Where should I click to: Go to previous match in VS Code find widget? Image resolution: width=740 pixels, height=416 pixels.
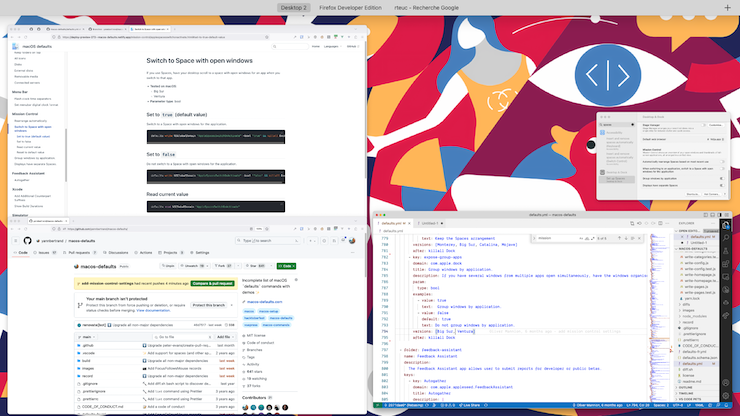(x=620, y=238)
